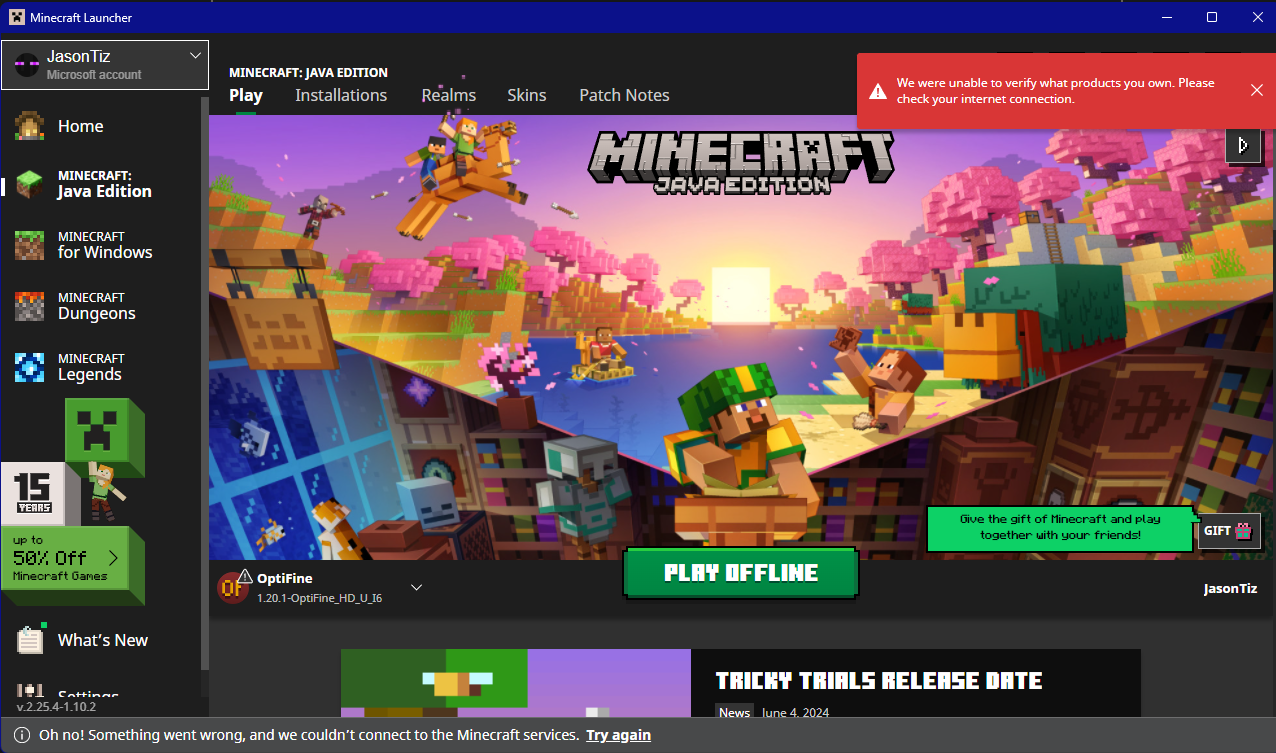Open the OptiFine installation selector chevron
The image size is (1276, 753).
(x=417, y=587)
